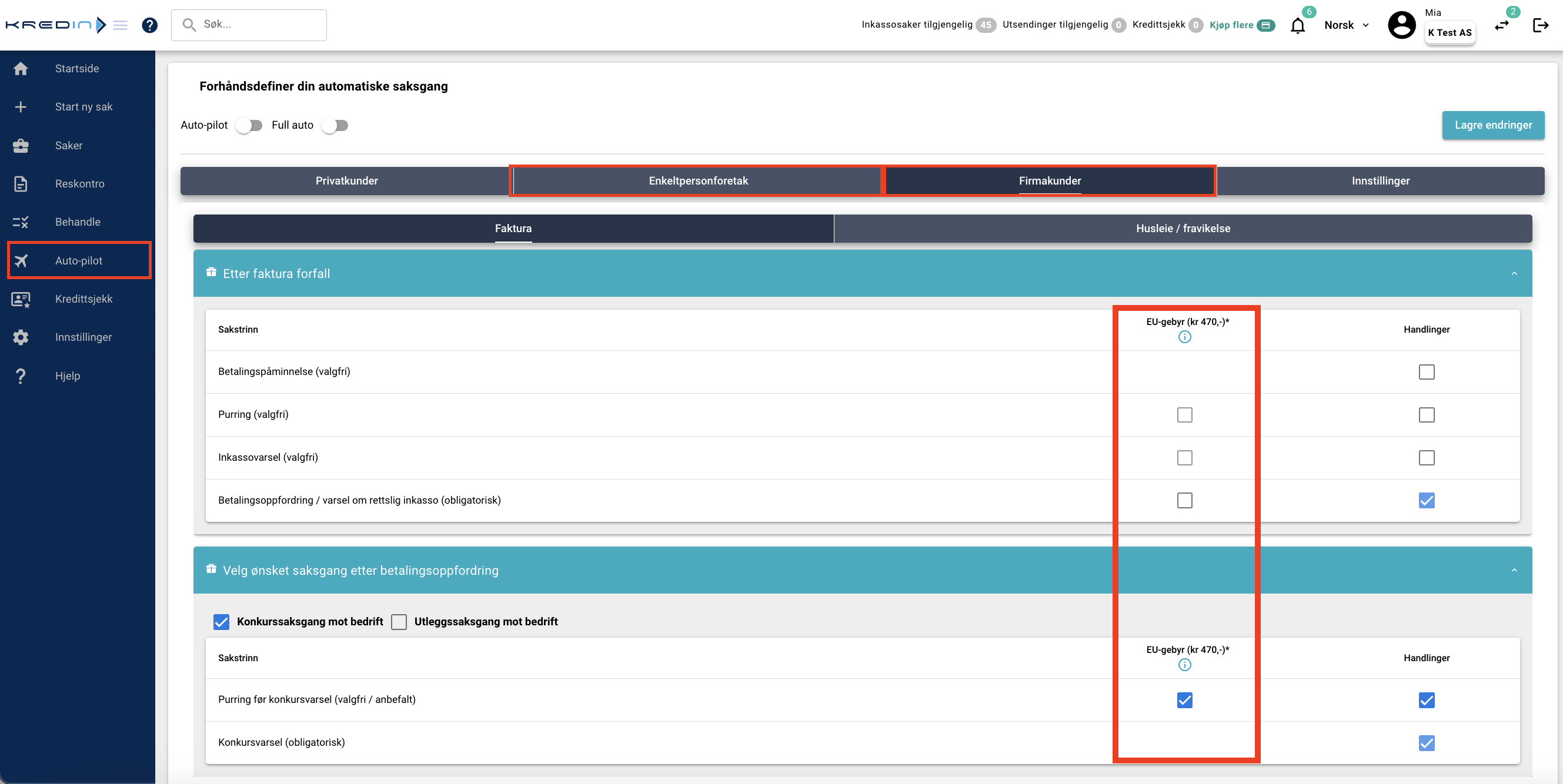Viewport: 1563px width, 784px height.
Task: Toggle the hamburger menu icon
Action: pos(120,25)
